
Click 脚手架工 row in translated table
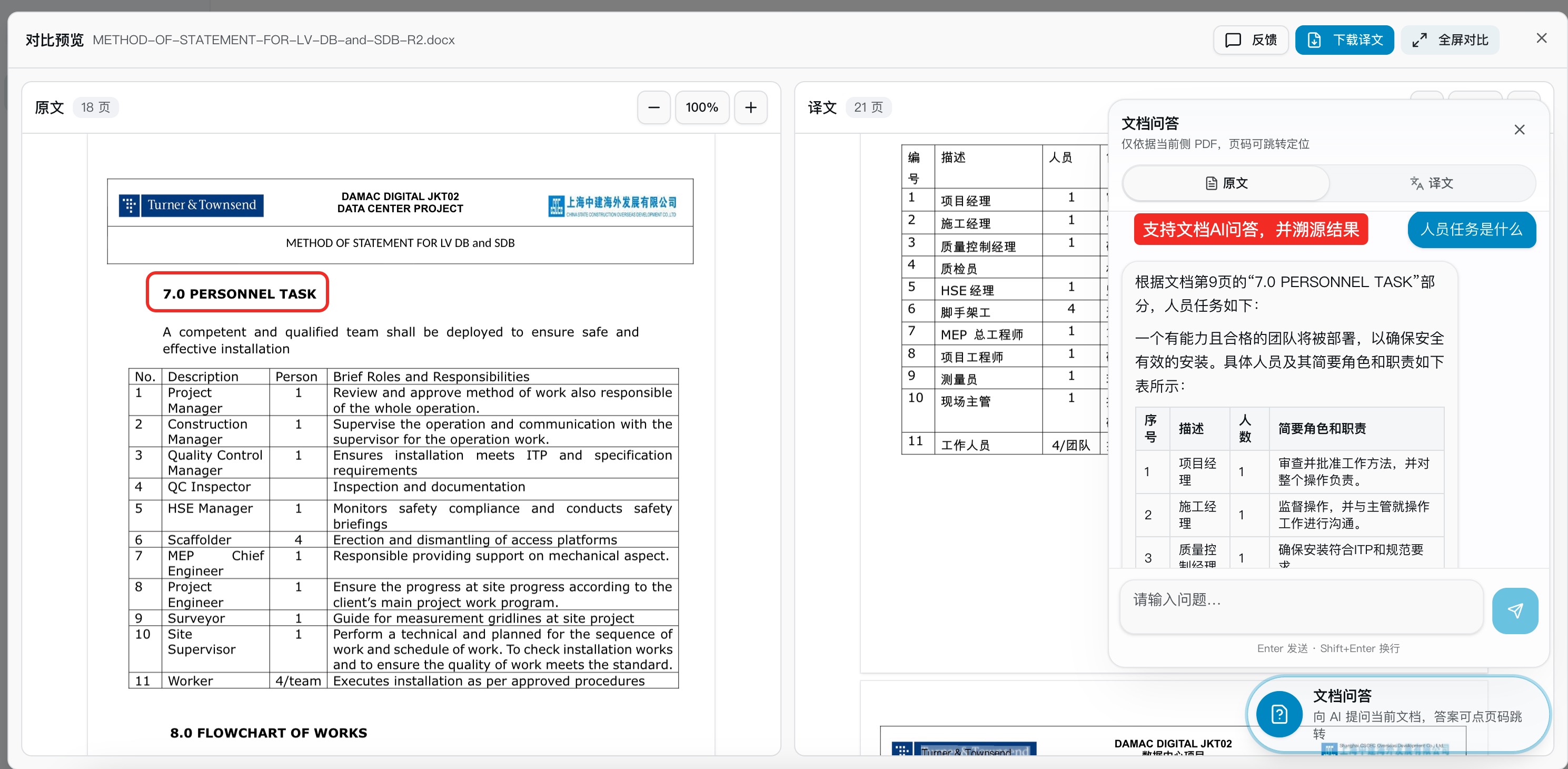1004,312
